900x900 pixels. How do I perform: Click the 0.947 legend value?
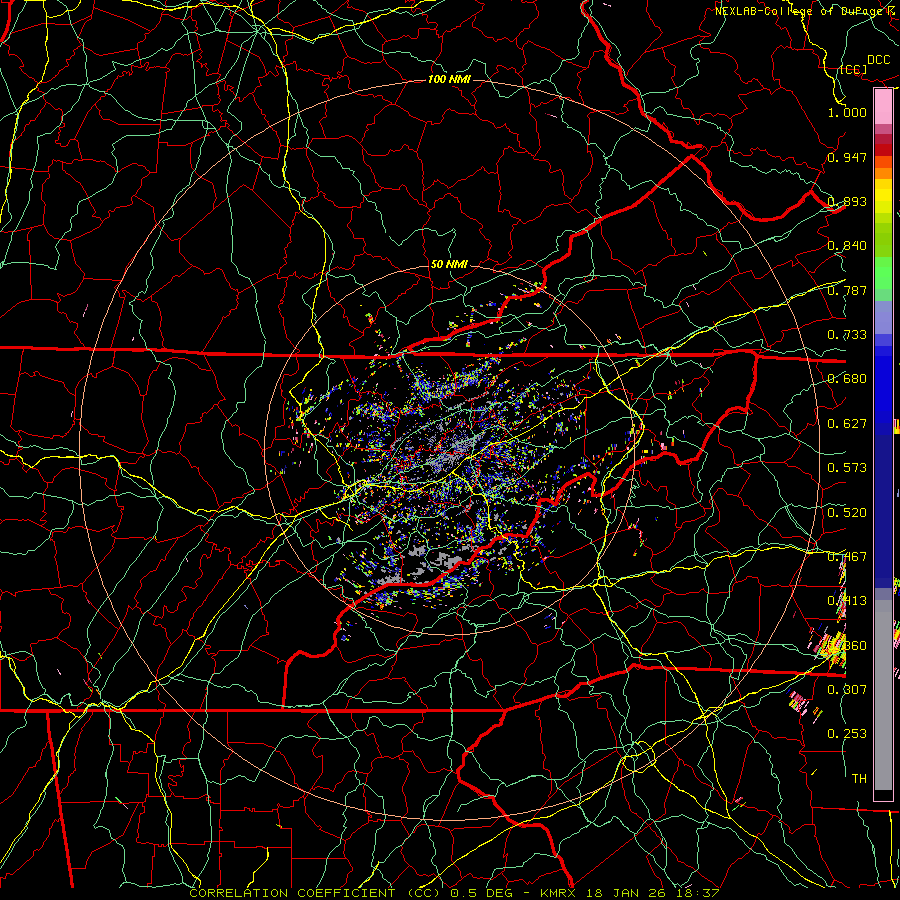coord(847,157)
